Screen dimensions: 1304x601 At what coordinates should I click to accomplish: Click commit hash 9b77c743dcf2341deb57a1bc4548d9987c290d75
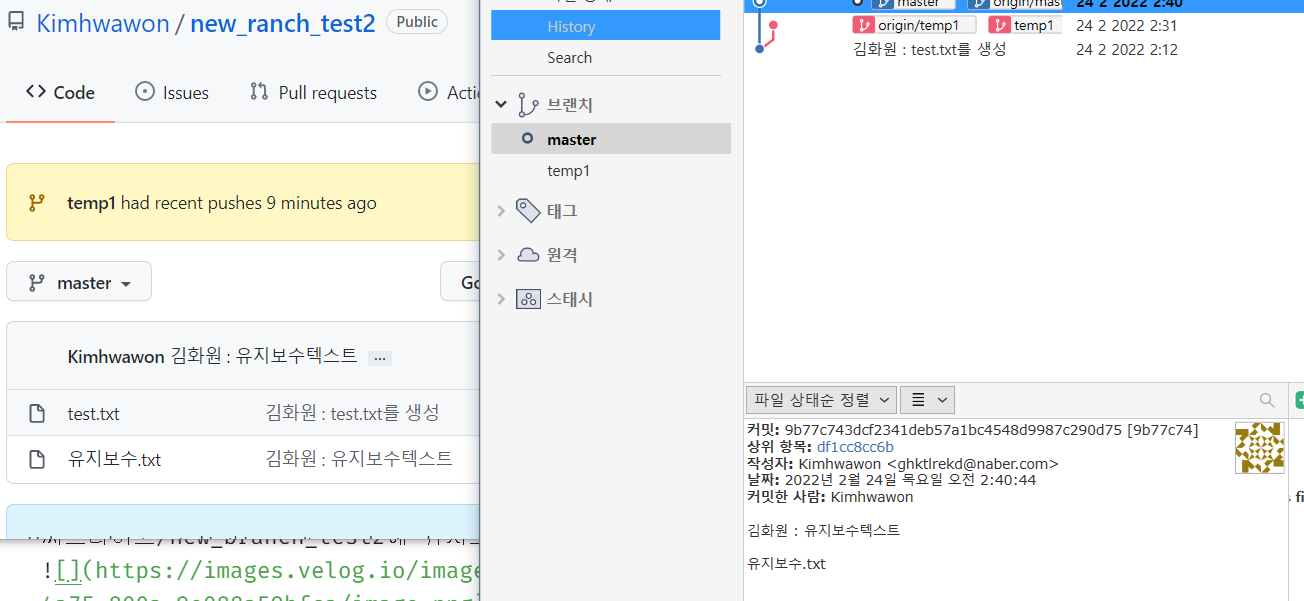(x=953, y=430)
